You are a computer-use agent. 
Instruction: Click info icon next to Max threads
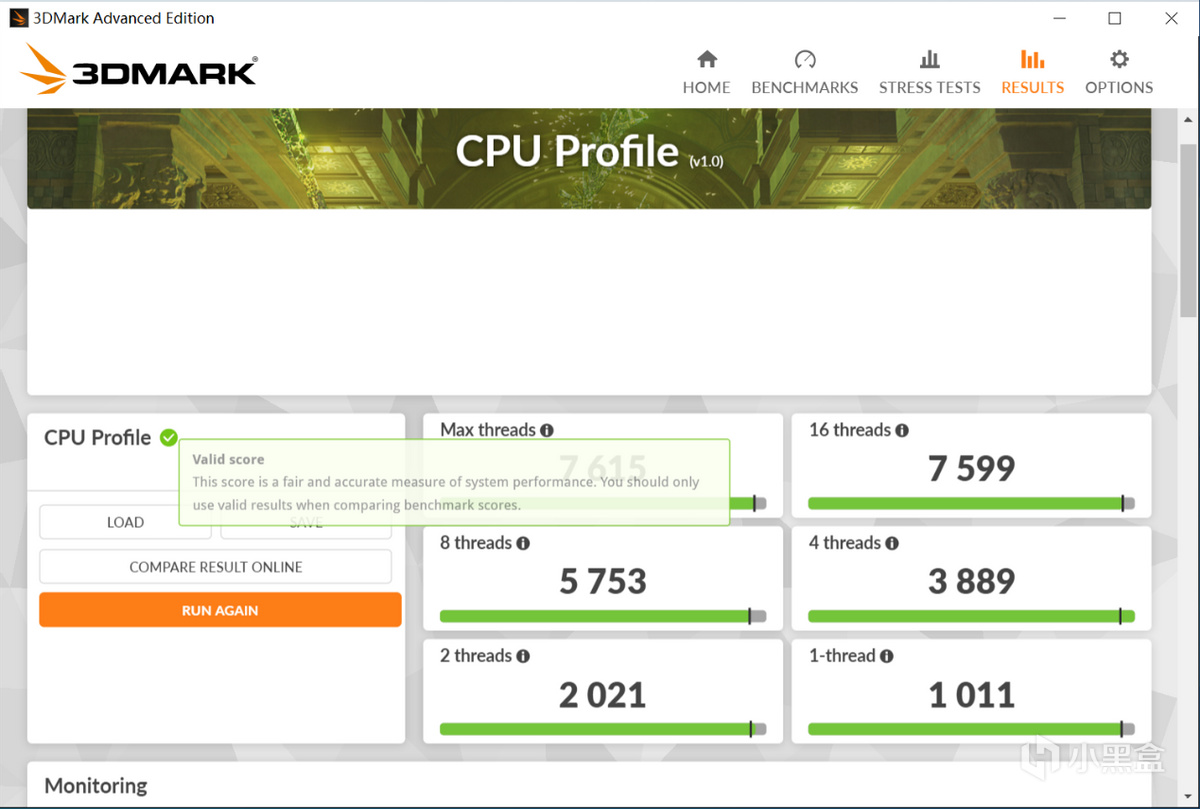(x=547, y=430)
